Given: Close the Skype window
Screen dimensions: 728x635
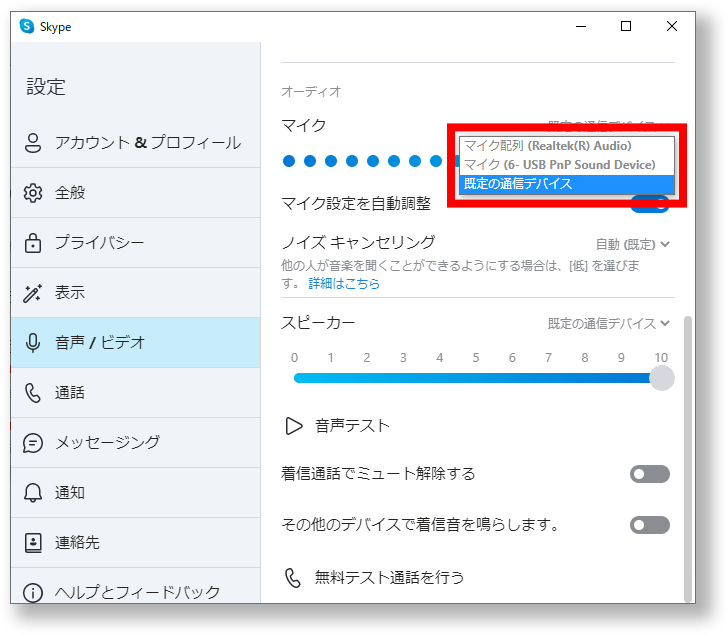Looking at the screenshot, I should pyautogui.click(x=671, y=26).
